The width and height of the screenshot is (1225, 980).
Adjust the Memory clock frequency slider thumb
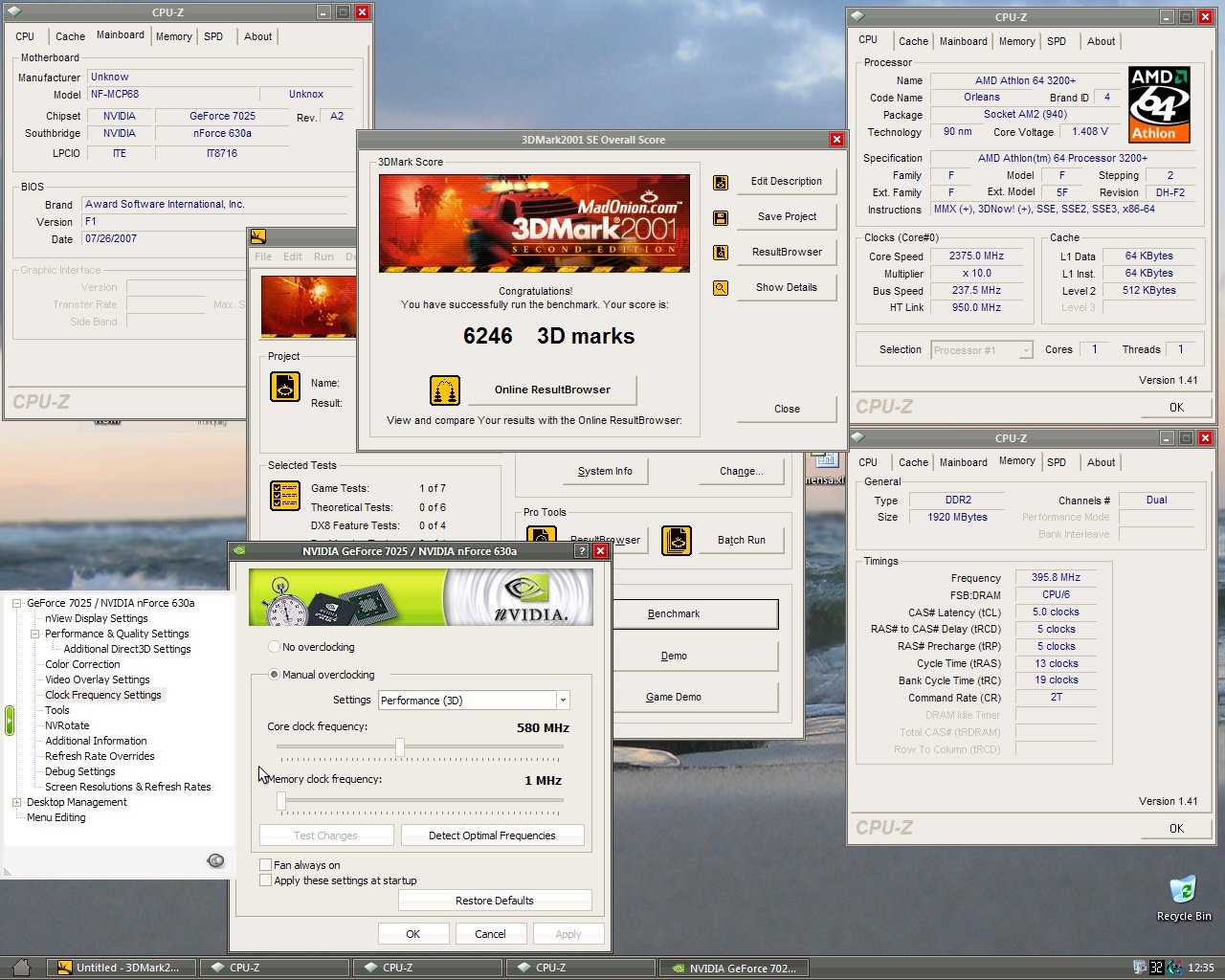pos(281,800)
